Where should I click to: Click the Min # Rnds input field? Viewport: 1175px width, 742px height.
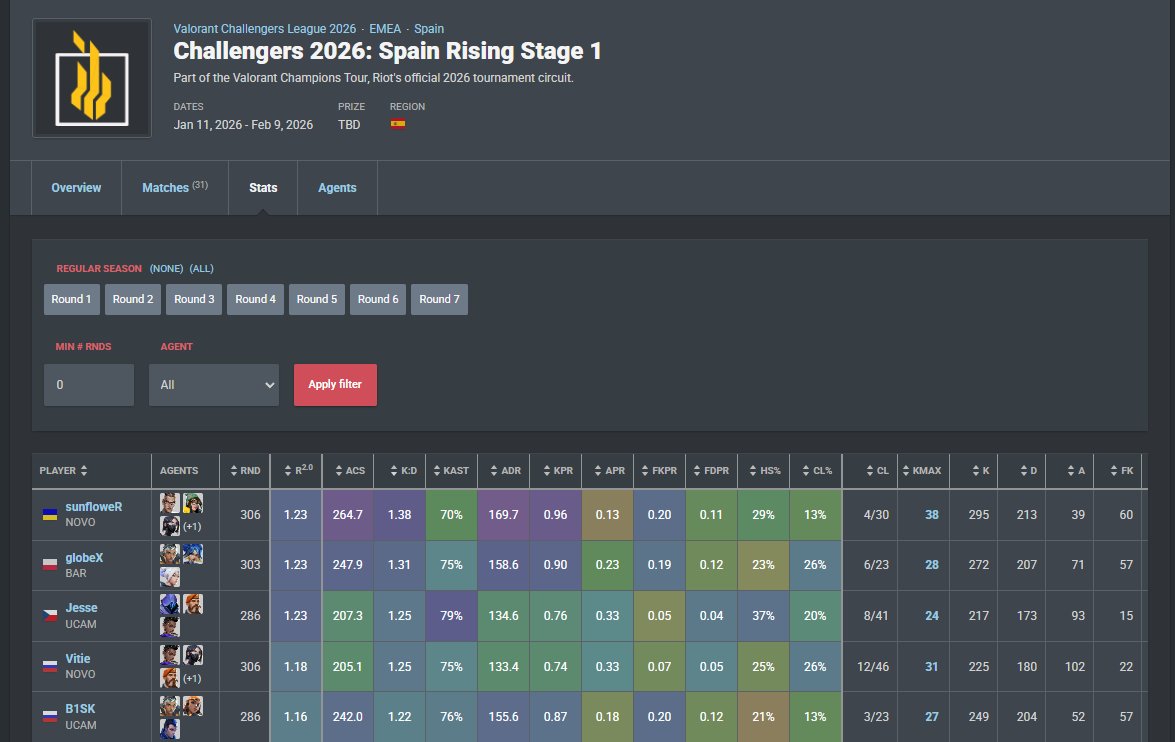click(88, 385)
